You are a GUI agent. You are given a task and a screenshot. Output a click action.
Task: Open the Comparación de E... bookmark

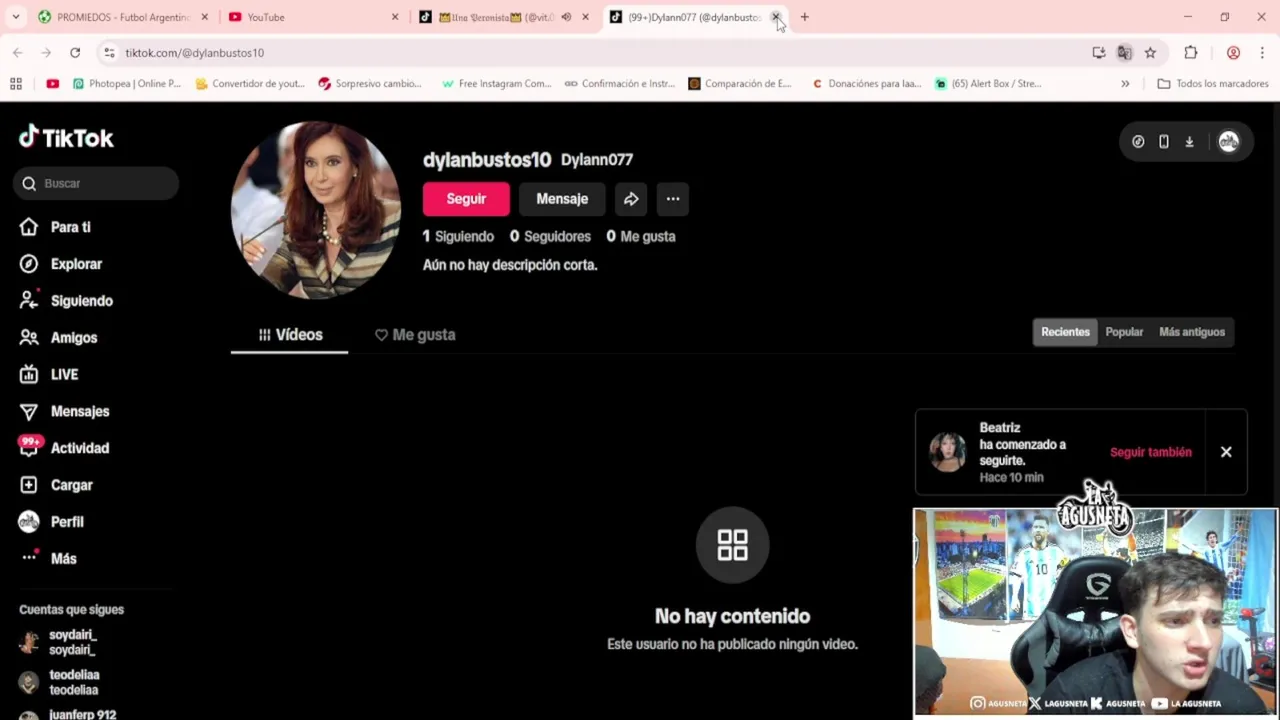click(740, 84)
